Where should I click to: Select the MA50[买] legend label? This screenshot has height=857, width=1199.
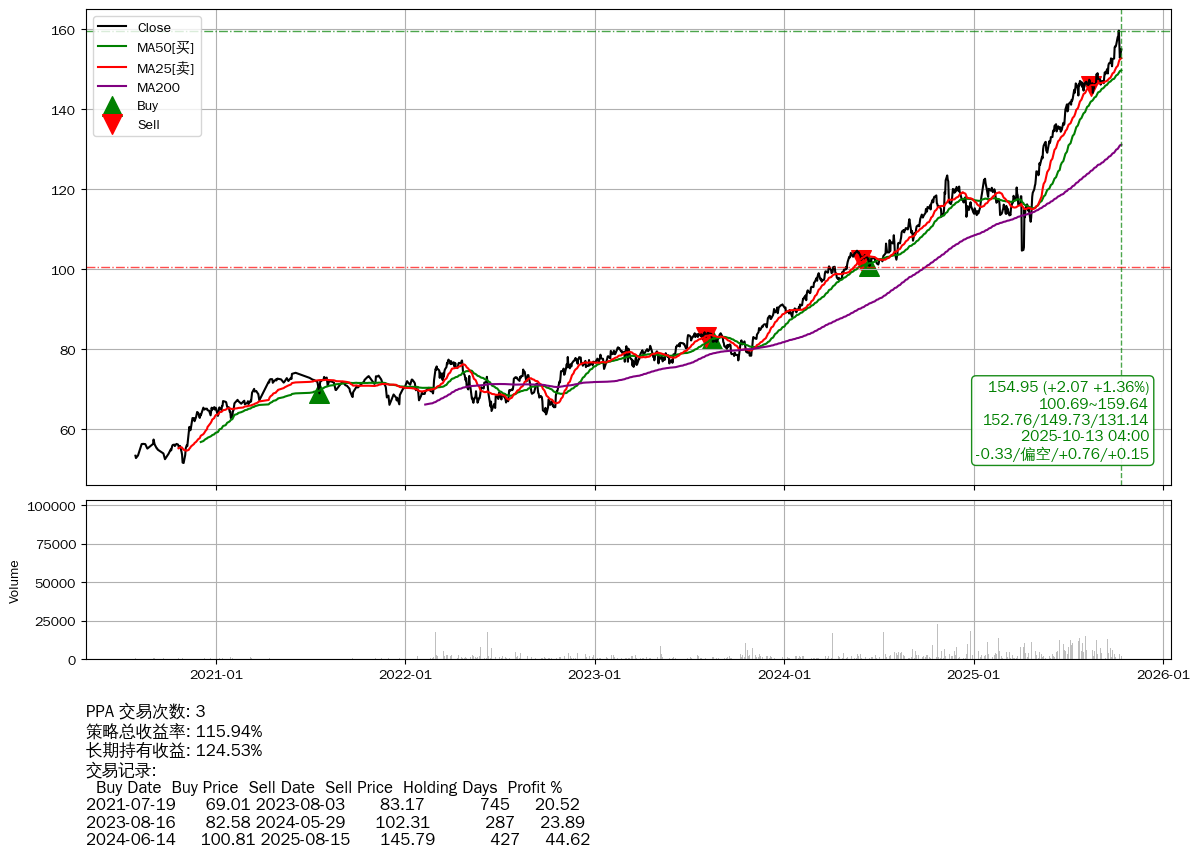166,47
